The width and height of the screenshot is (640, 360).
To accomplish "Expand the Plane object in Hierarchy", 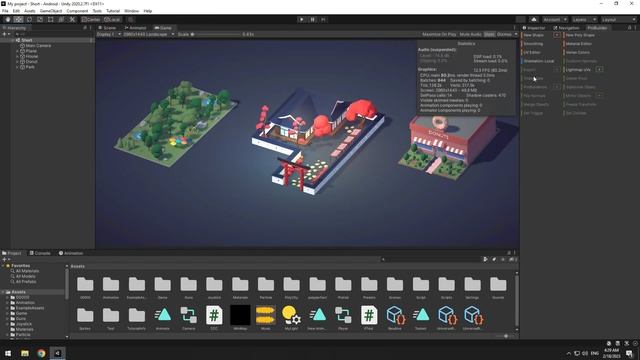I will click(17, 51).
